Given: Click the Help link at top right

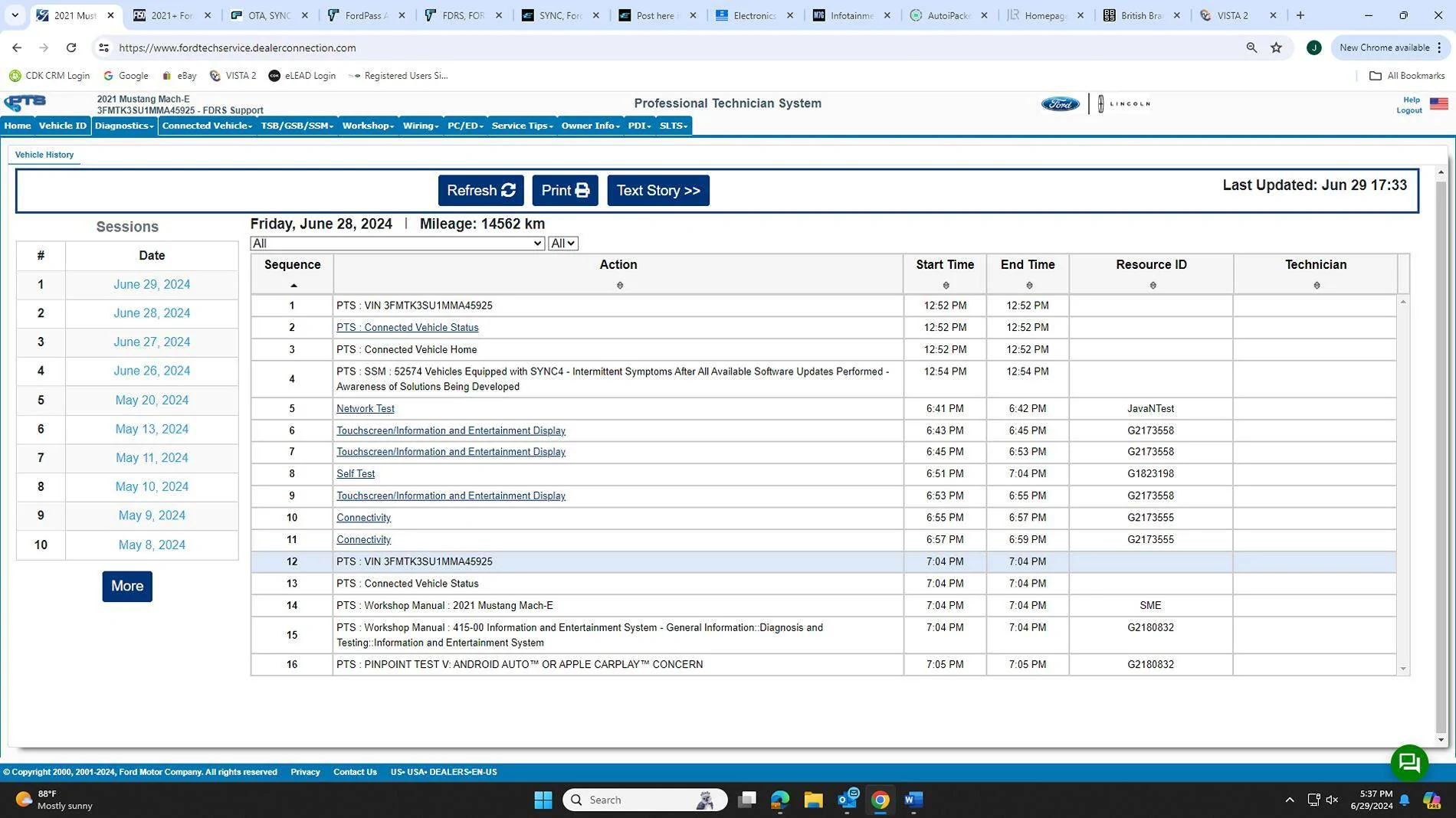Looking at the screenshot, I should pos(1411,100).
